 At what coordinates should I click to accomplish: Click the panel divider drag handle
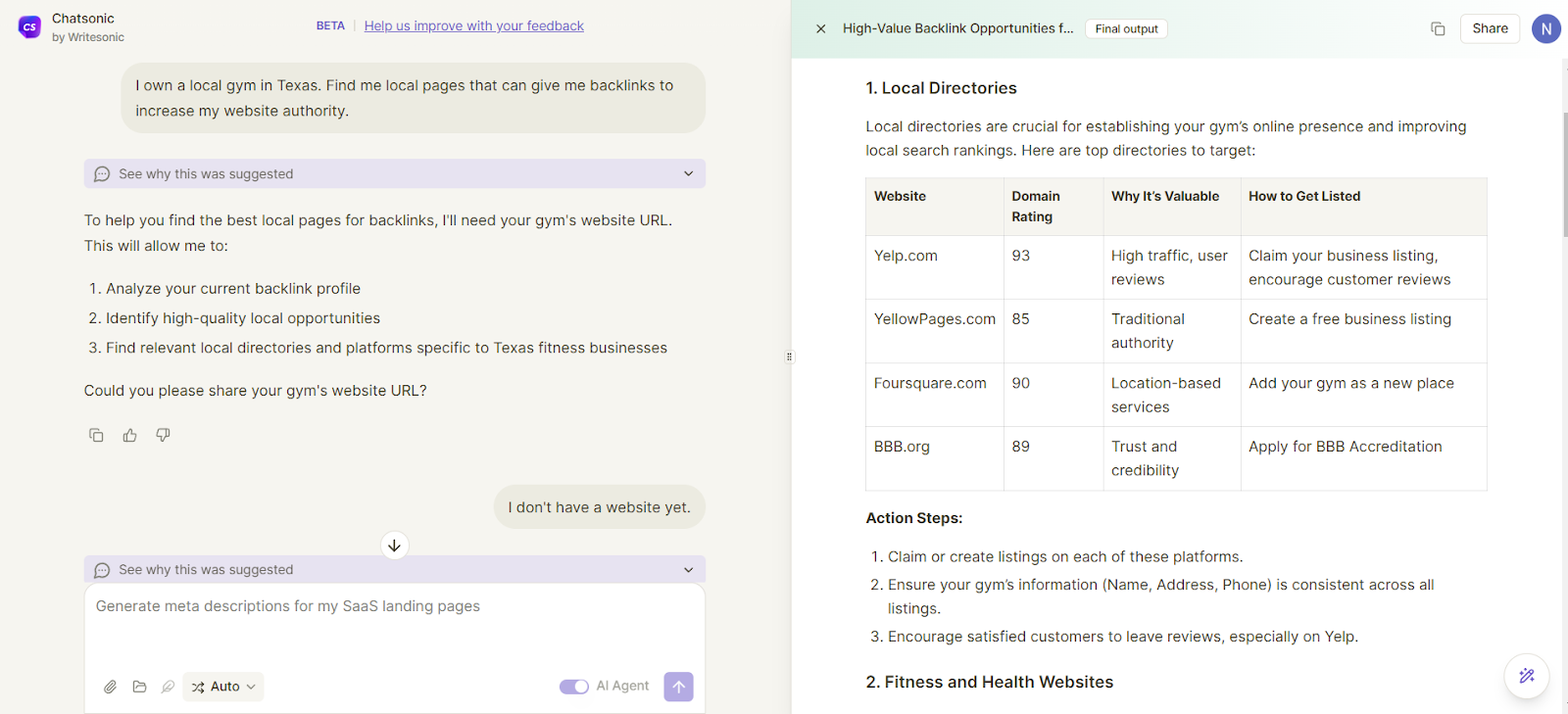(790, 357)
